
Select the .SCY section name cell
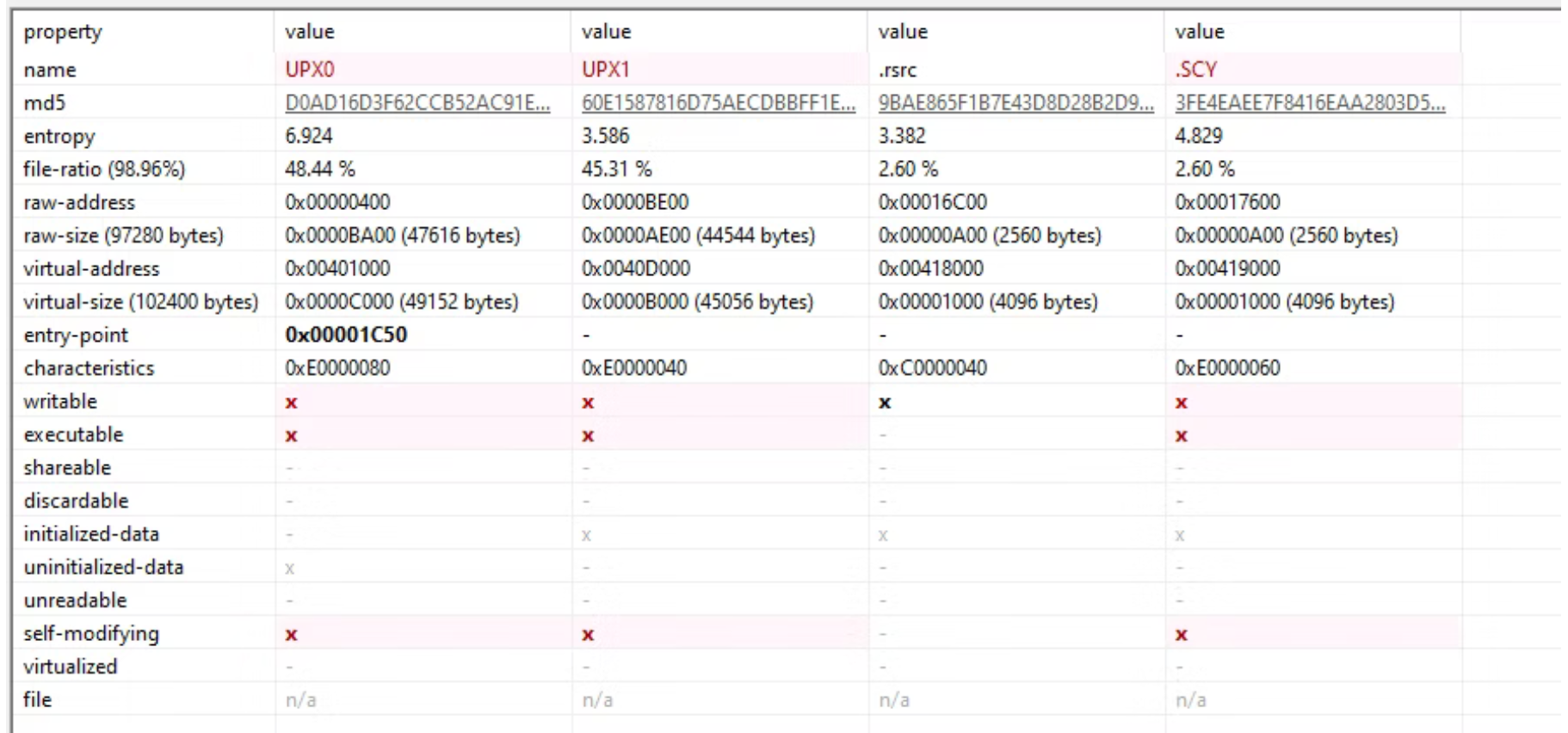coord(1196,70)
